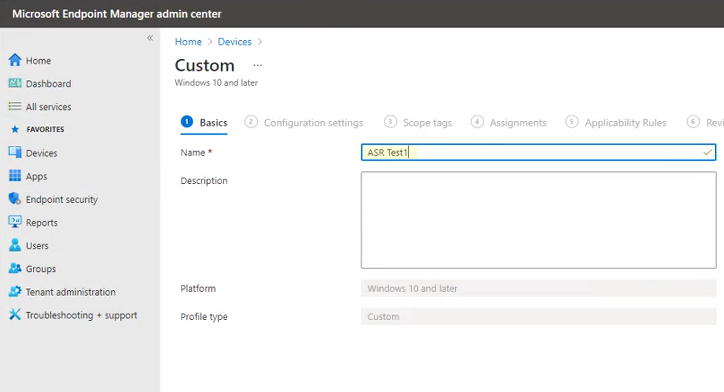This screenshot has height=392, width=724.
Task: Click the Troubleshooting + support wrench icon
Action: click(15, 314)
